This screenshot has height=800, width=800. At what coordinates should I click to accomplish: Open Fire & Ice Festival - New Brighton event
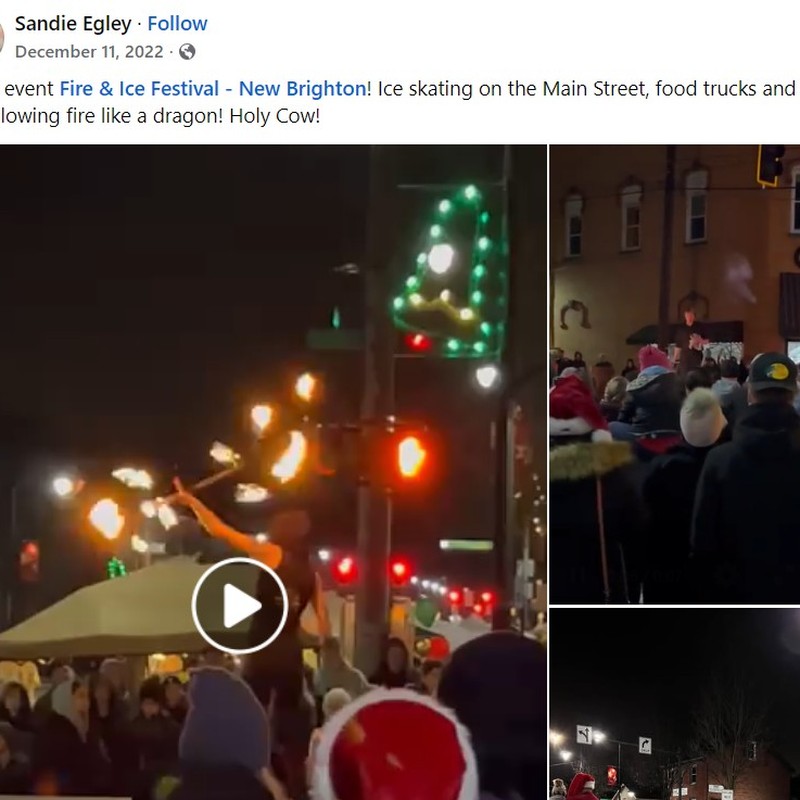[213, 89]
